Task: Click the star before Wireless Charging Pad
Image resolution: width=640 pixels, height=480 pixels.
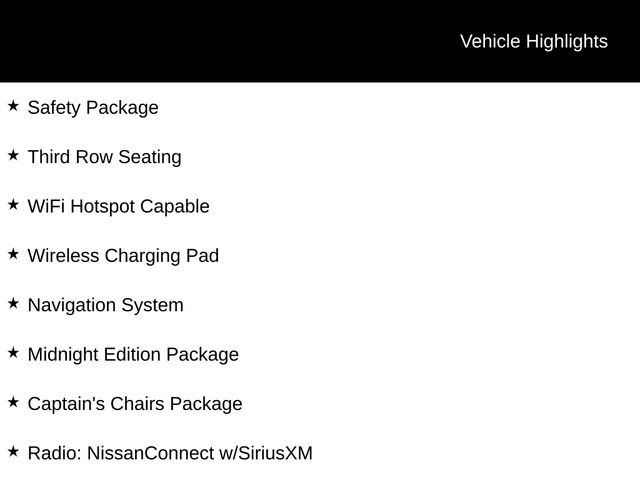Action: [12, 254]
